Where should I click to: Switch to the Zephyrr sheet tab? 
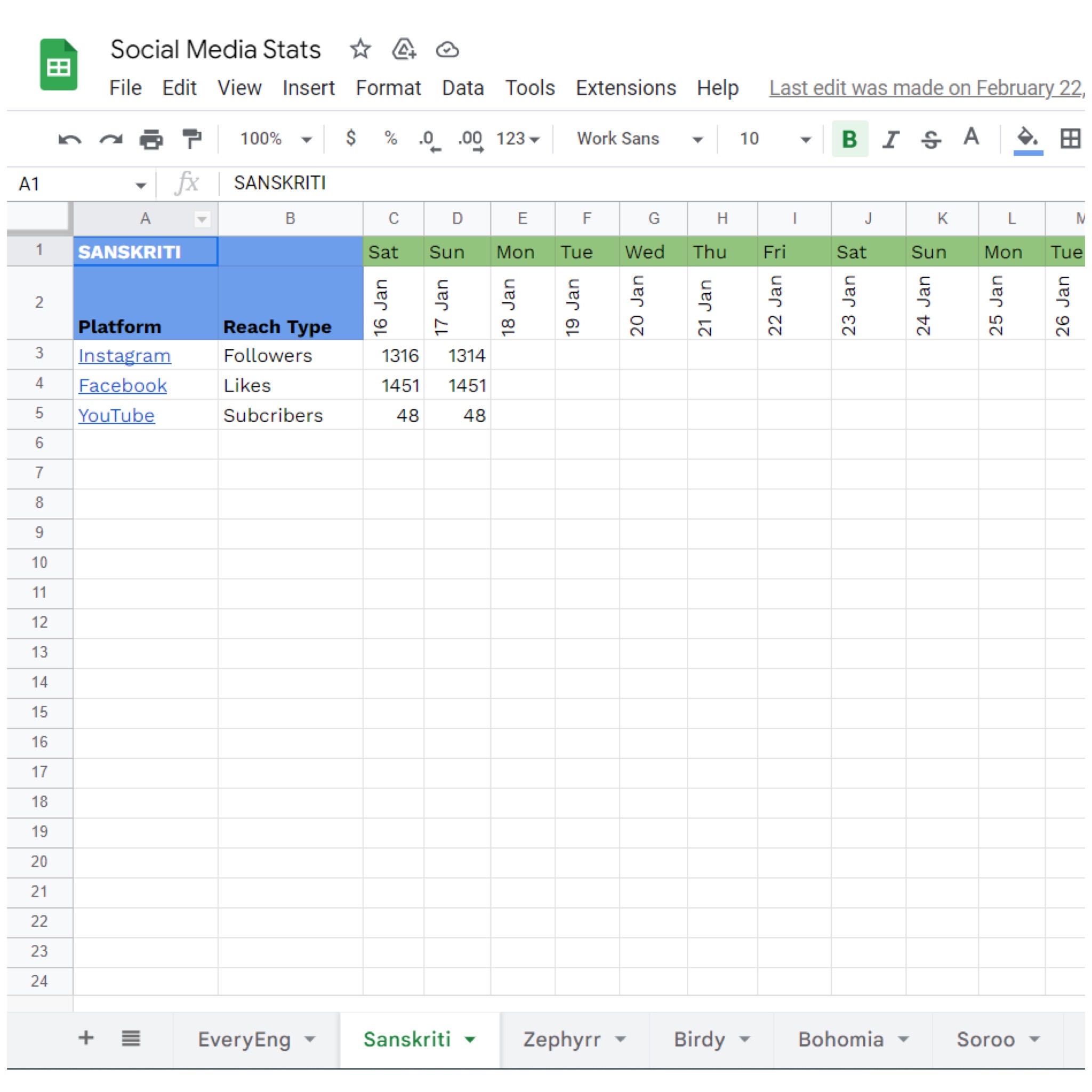coord(561,1039)
